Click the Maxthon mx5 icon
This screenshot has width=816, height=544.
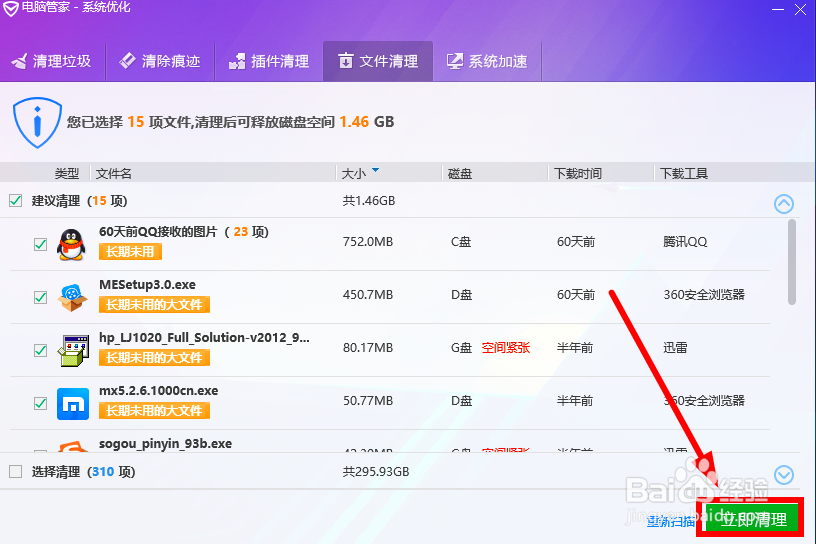(73, 404)
